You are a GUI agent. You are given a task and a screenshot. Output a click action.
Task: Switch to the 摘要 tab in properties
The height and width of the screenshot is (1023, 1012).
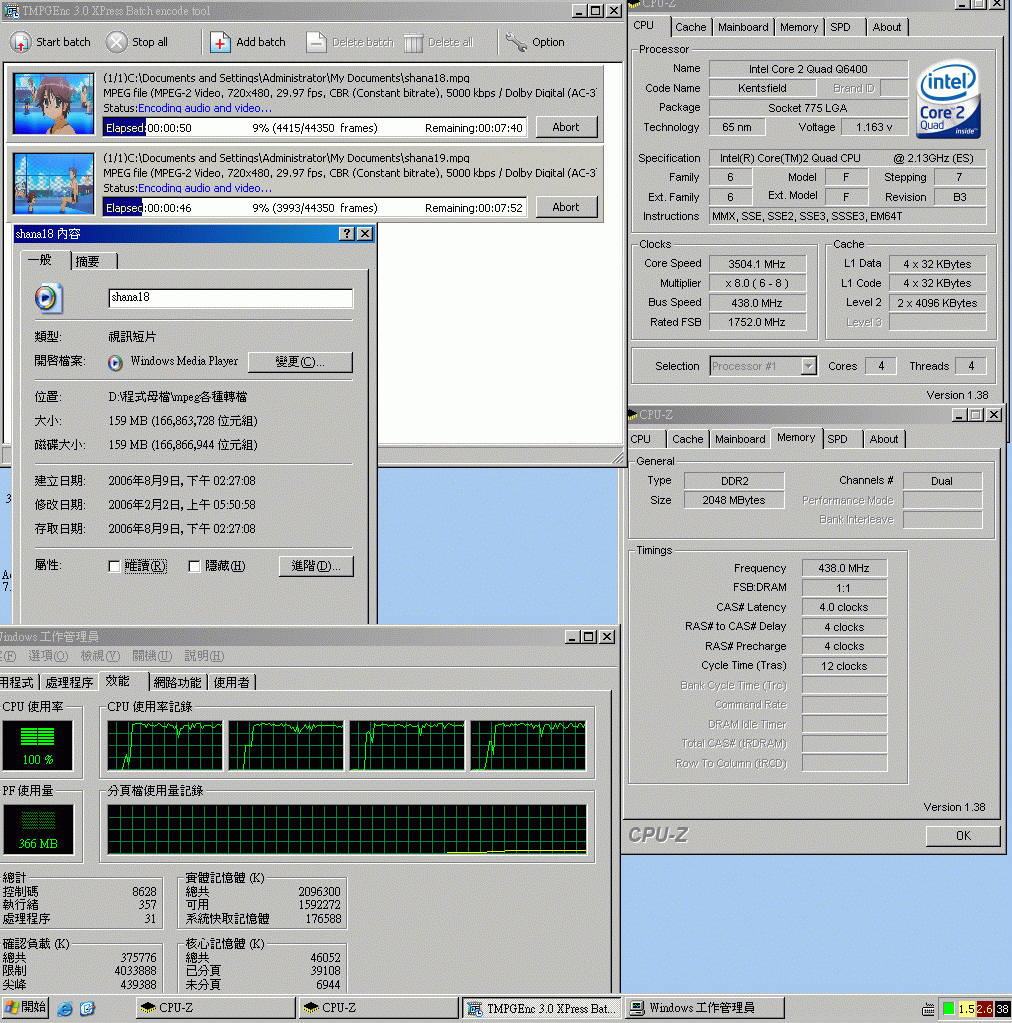click(x=94, y=261)
